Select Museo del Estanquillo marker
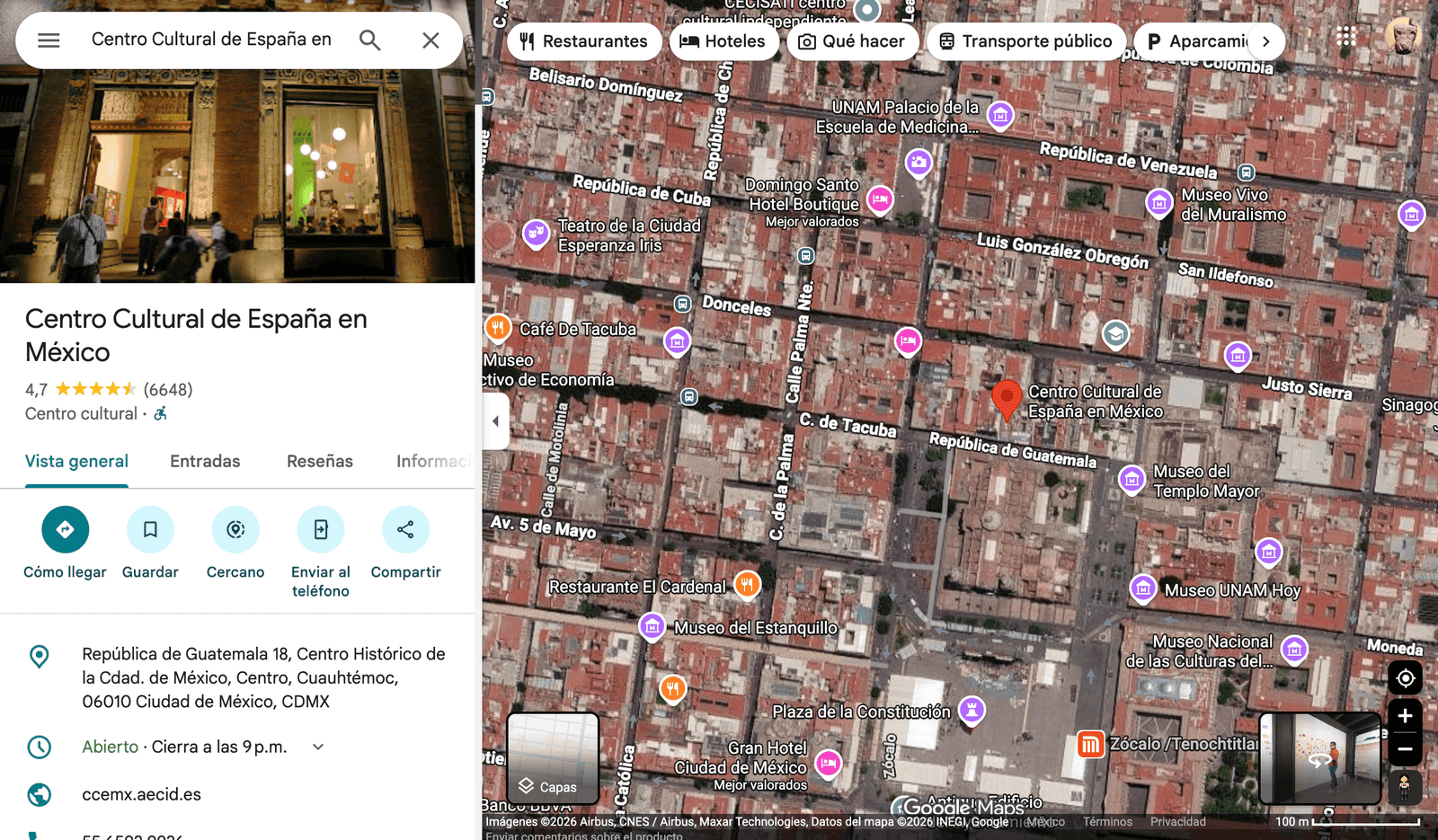Screen dimensions: 1438x840 (x=652, y=626)
